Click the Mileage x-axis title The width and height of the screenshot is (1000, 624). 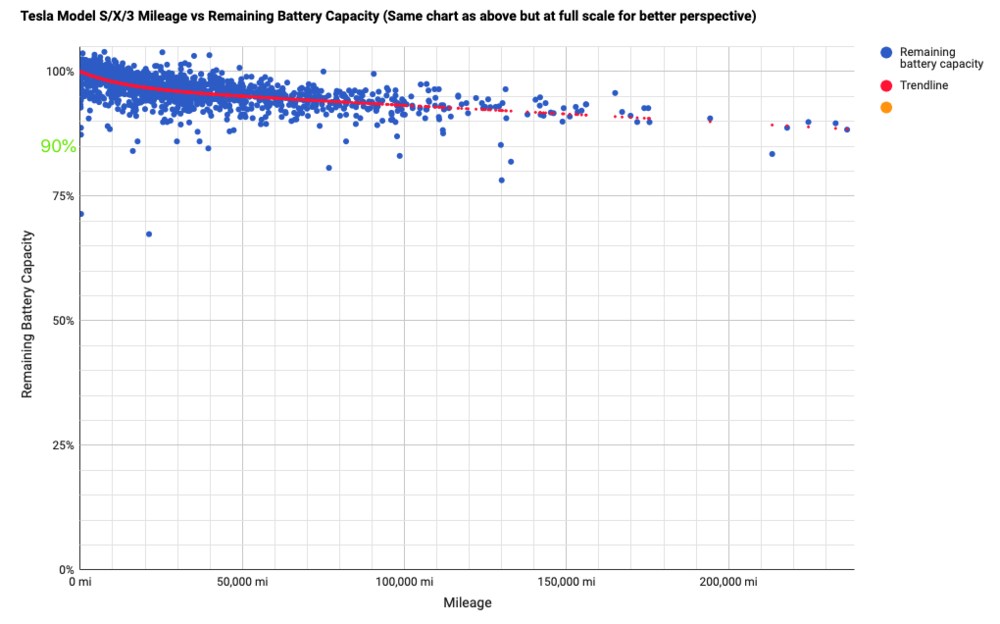coord(467,603)
